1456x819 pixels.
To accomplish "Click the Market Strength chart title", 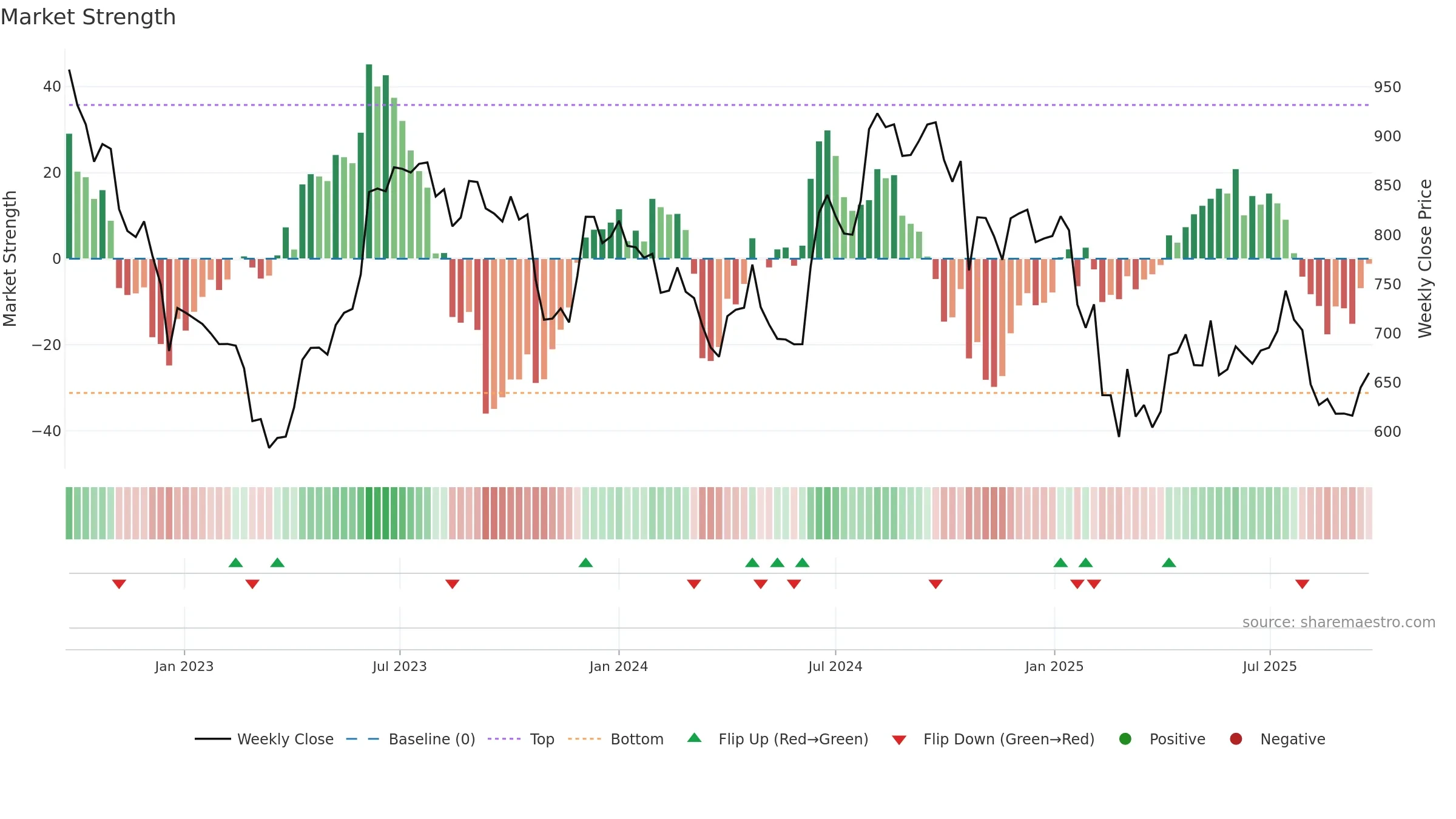I will click(89, 17).
